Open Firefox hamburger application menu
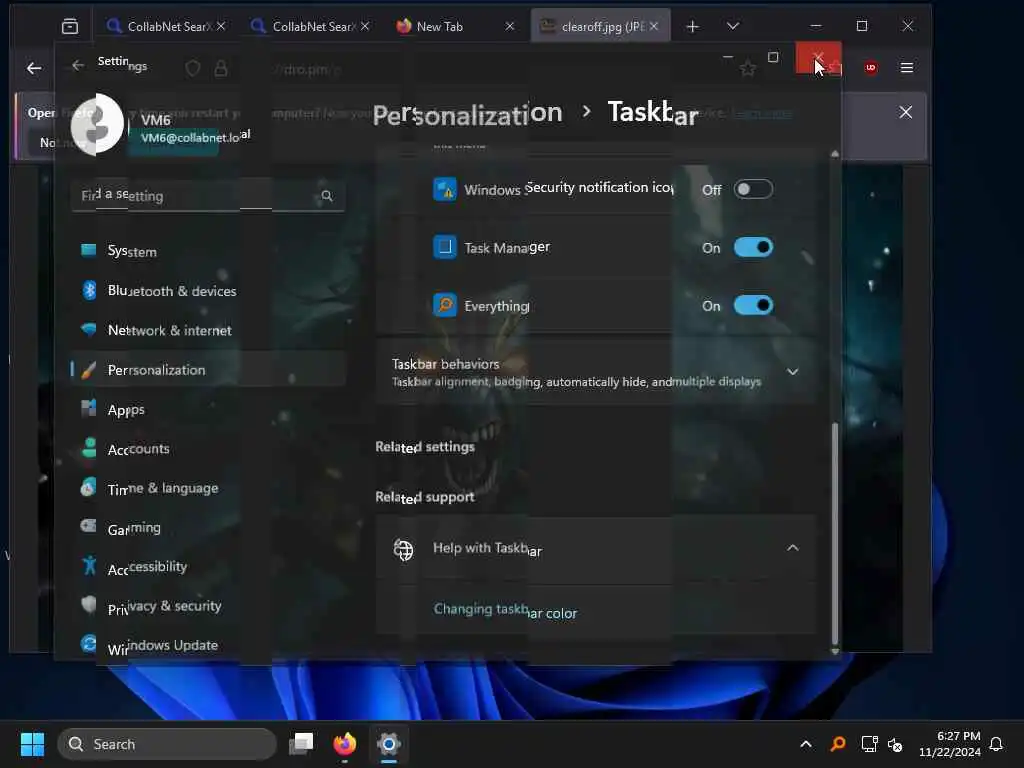The width and height of the screenshot is (1024, 768). (906, 67)
